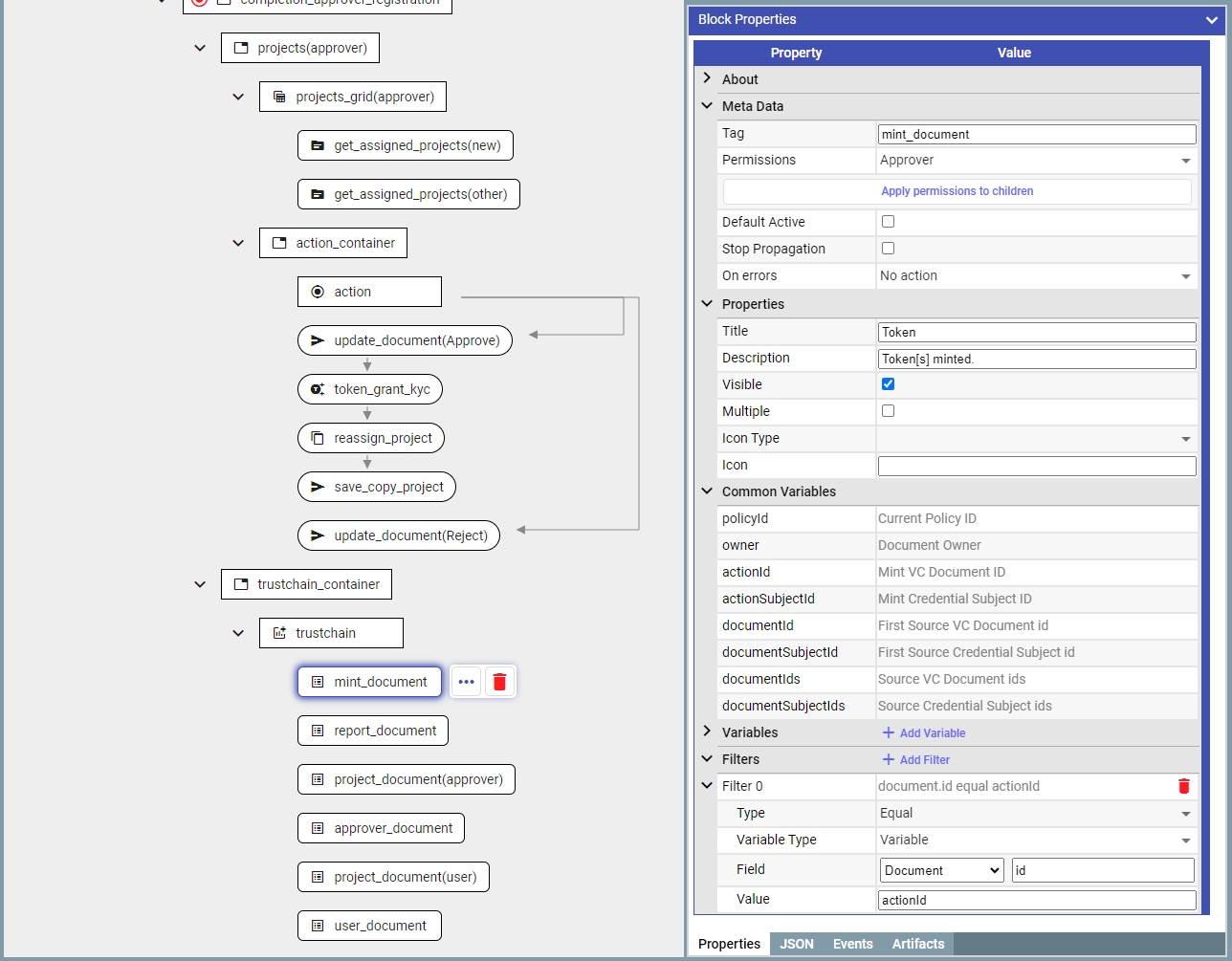Select the reassign_project block icon
Image resolution: width=1232 pixels, height=961 pixels.
(x=318, y=438)
